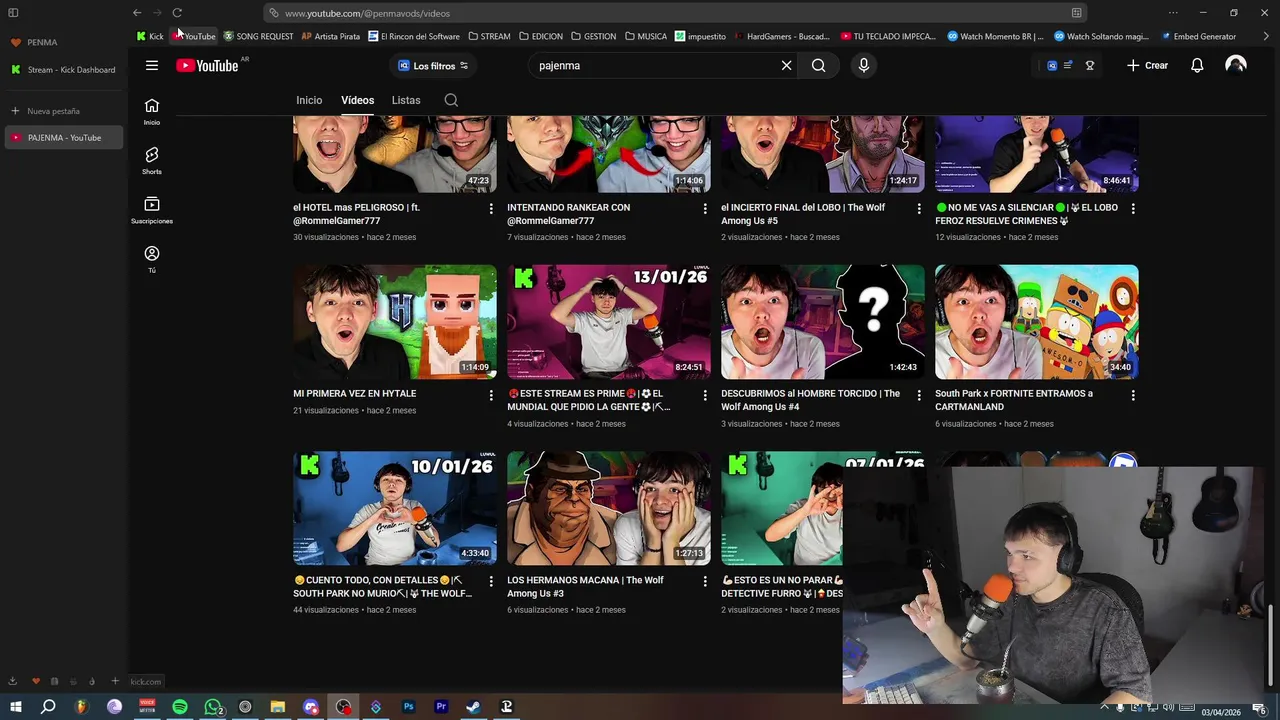Open the Tú sidebar section
This screenshot has width=1280, height=720.
click(x=152, y=259)
